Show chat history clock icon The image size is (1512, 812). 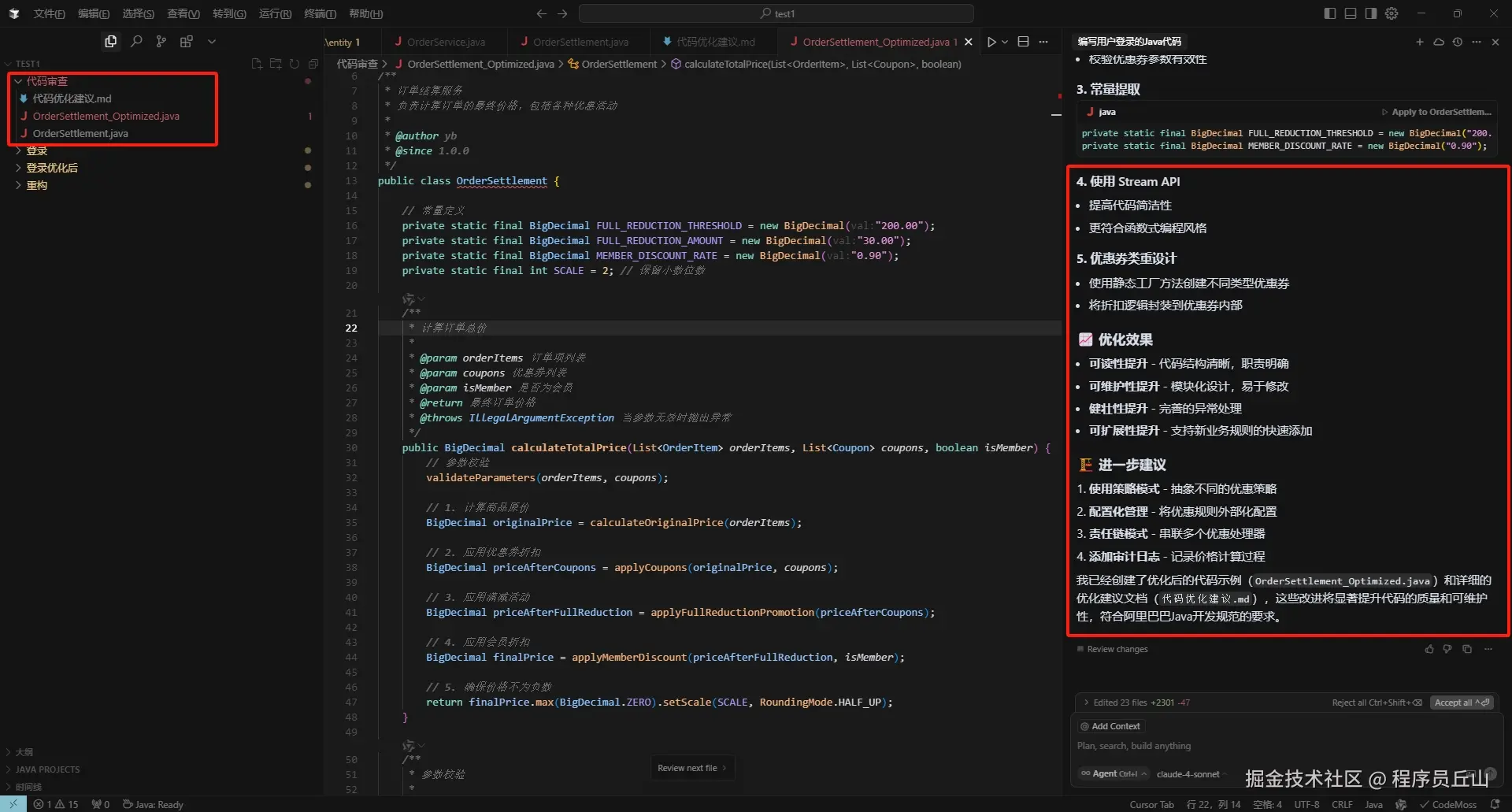1458,42
